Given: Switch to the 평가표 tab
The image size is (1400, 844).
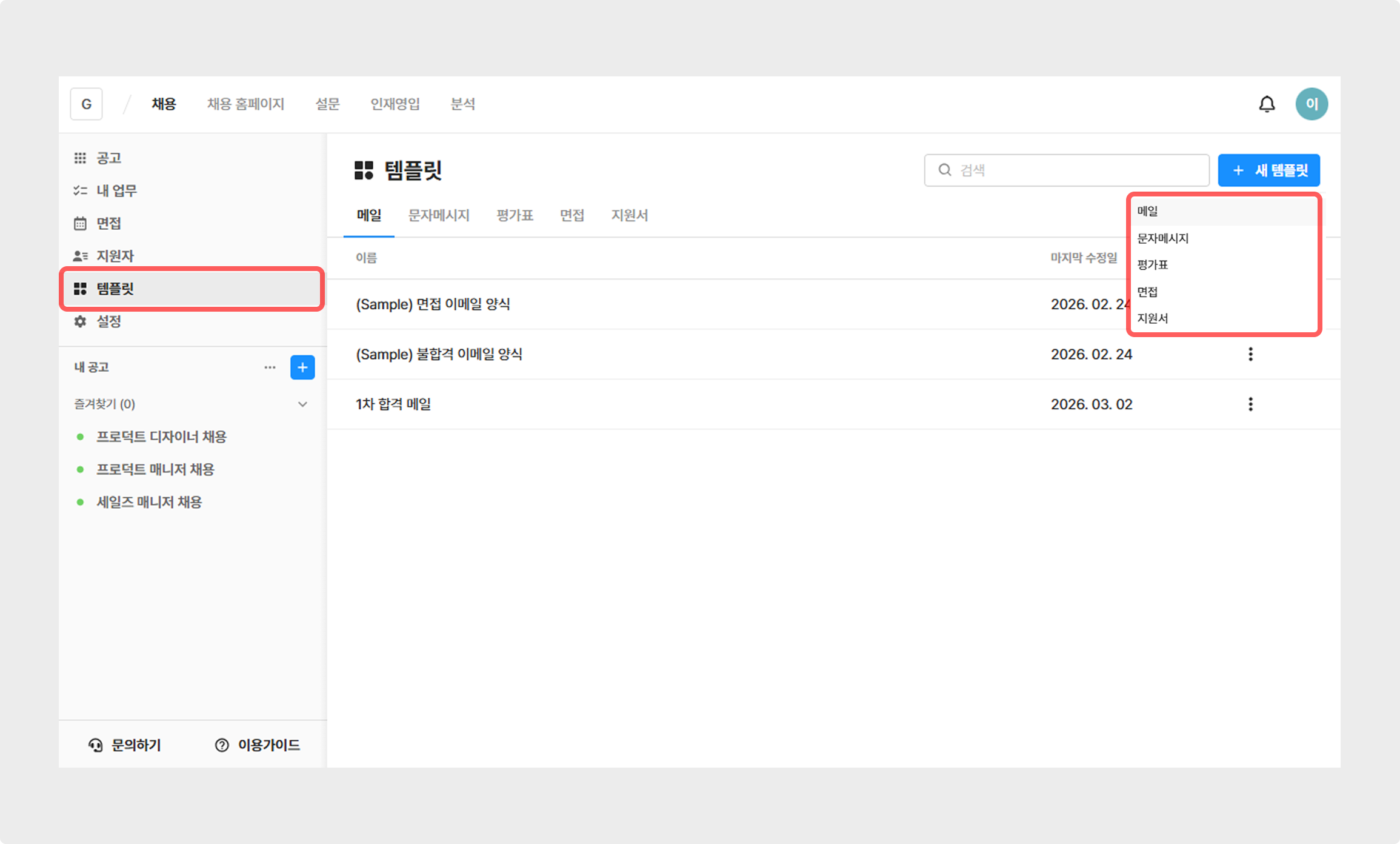Looking at the screenshot, I should tap(515, 215).
